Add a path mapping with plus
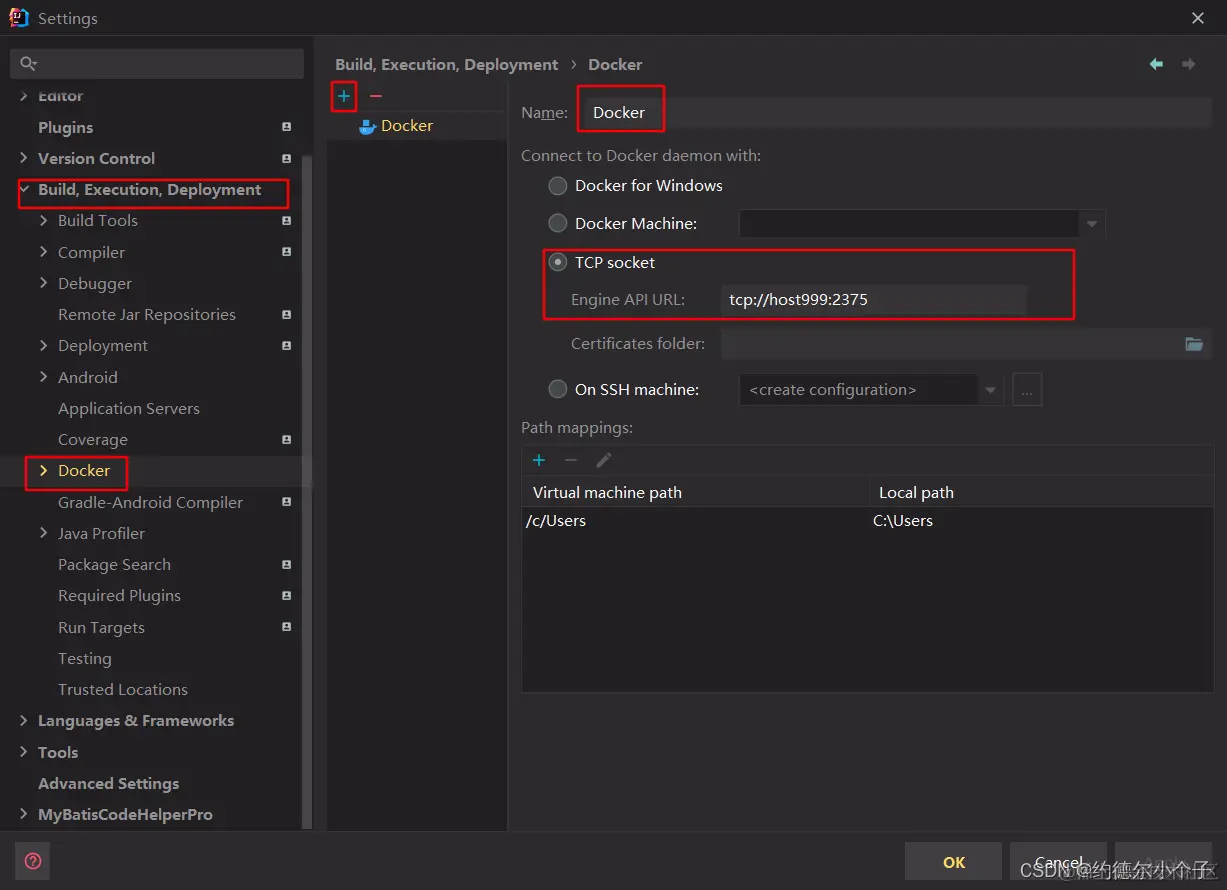1227x890 pixels. [x=539, y=460]
